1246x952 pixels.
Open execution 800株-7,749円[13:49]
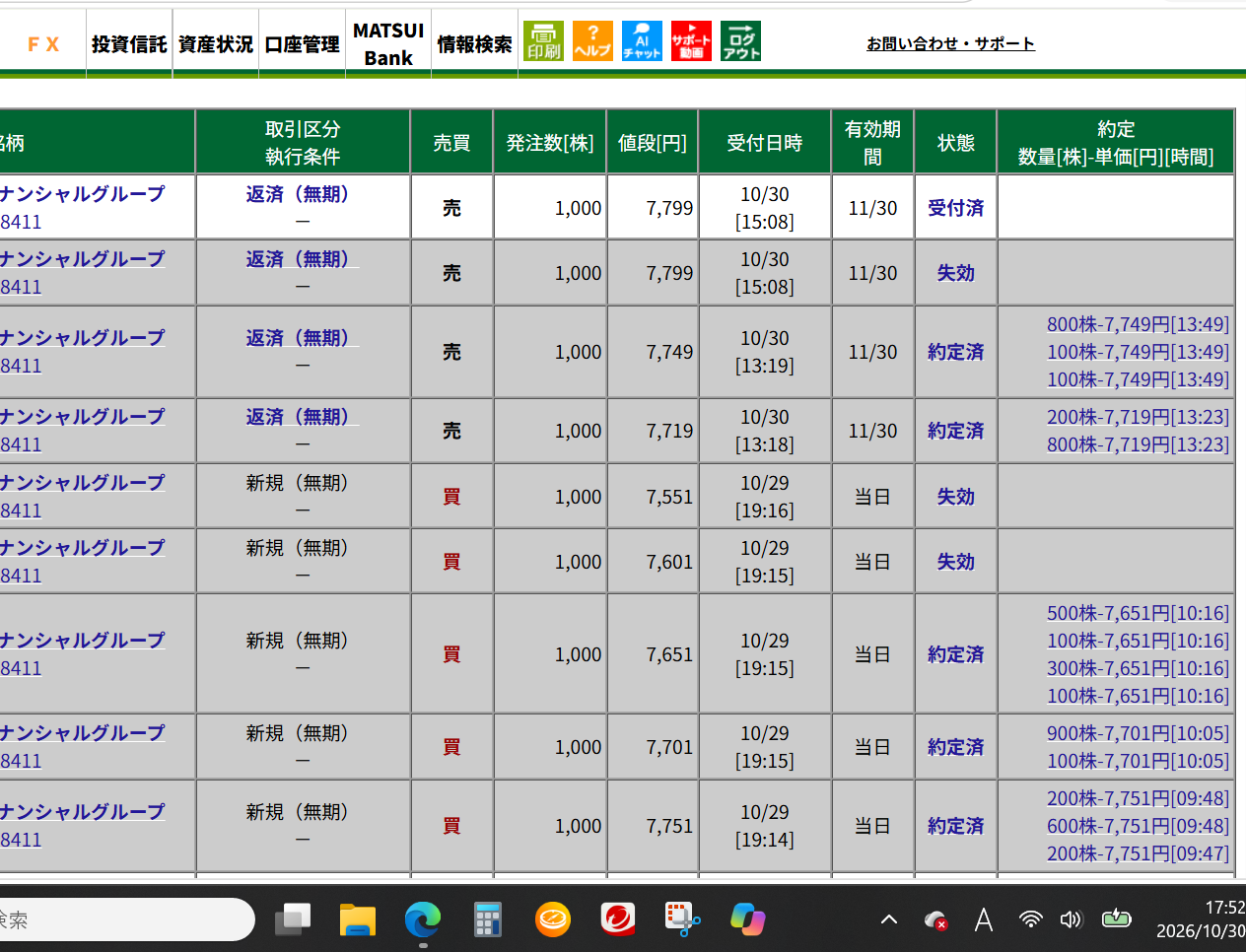click(x=1138, y=324)
